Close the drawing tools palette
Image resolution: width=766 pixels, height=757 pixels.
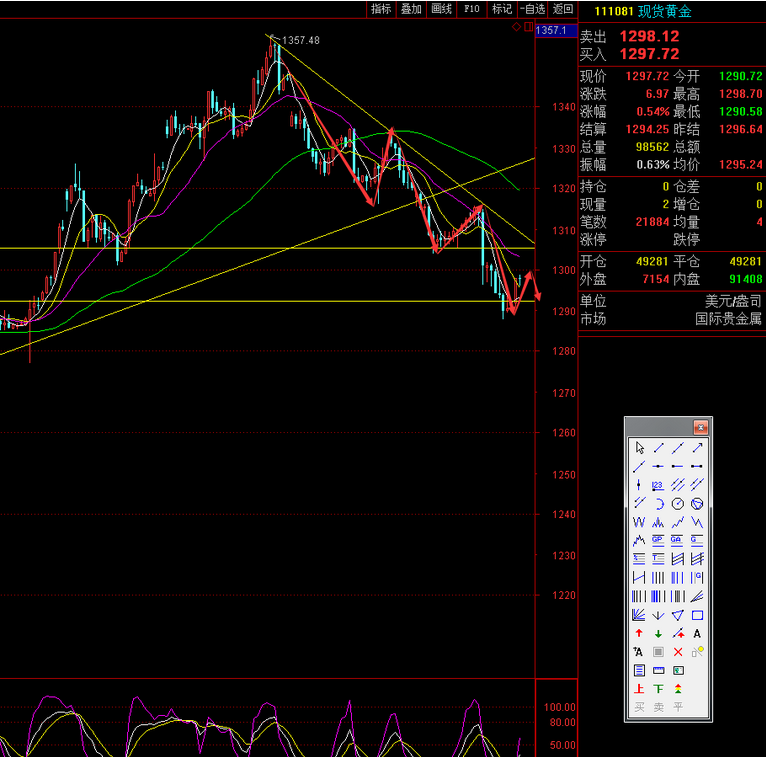click(x=701, y=427)
